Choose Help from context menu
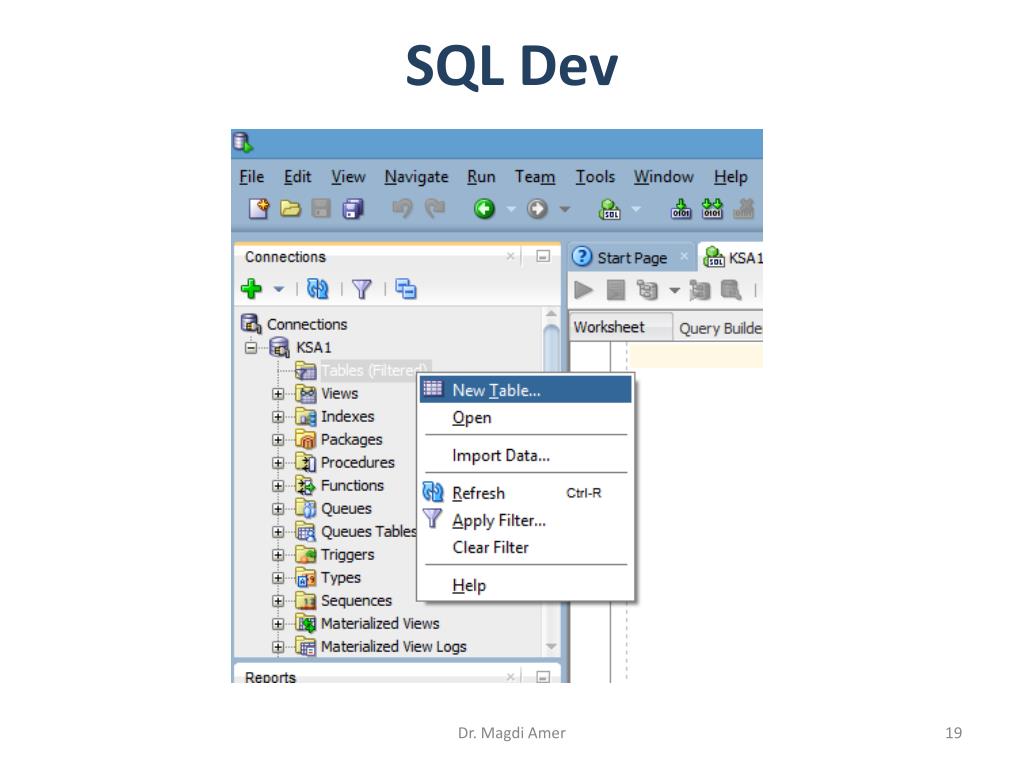The height and width of the screenshot is (768, 1024). 526,585
